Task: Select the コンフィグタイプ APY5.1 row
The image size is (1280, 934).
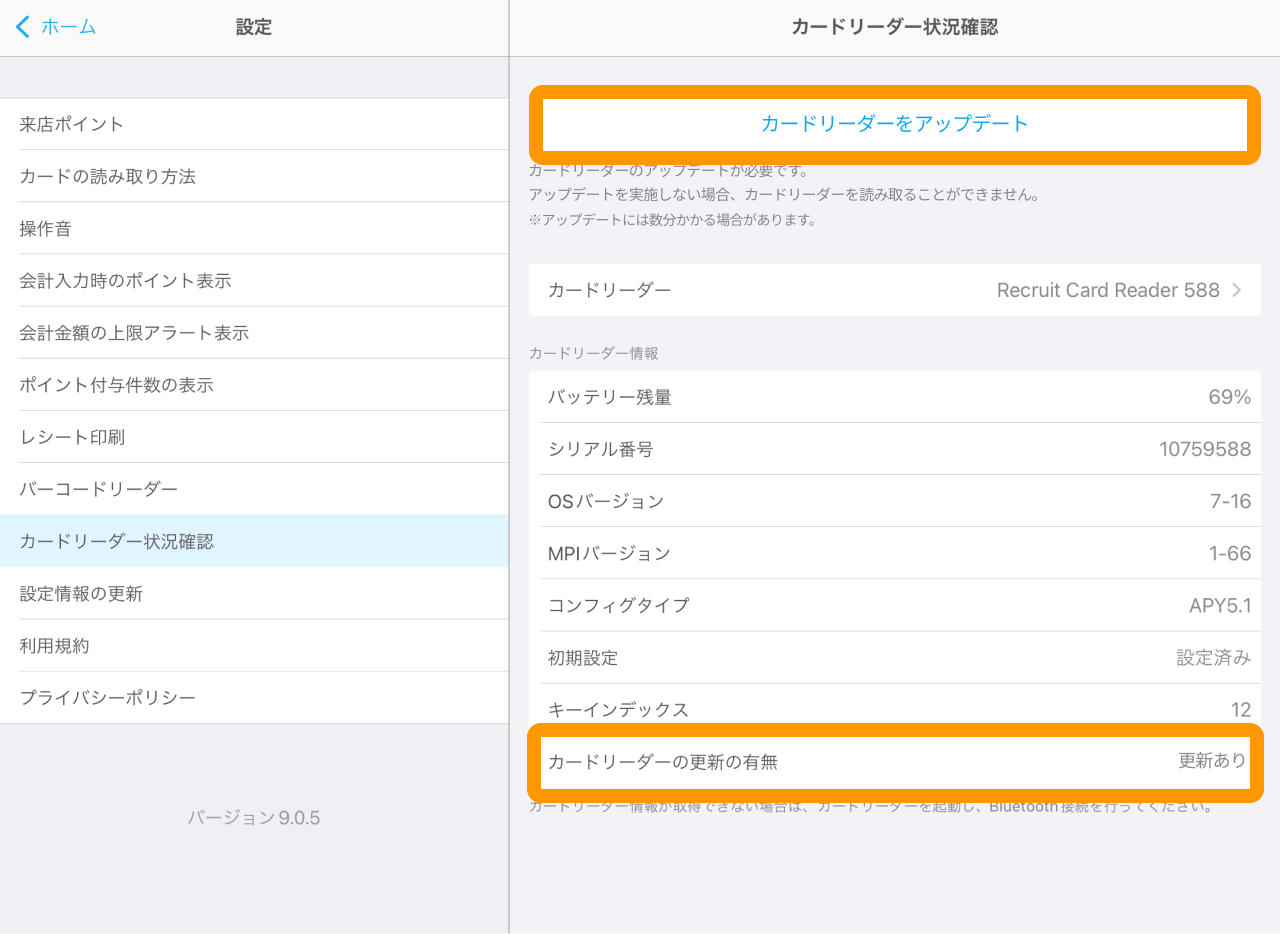Action: coord(894,605)
